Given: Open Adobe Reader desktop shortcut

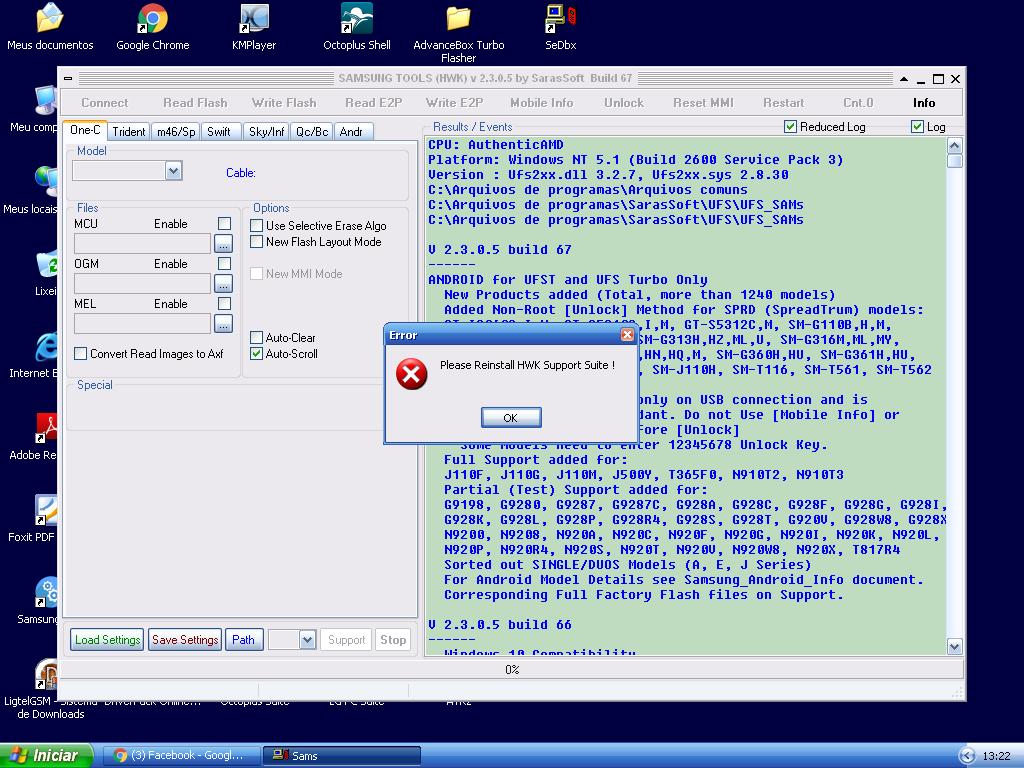Looking at the screenshot, I should tap(45, 436).
